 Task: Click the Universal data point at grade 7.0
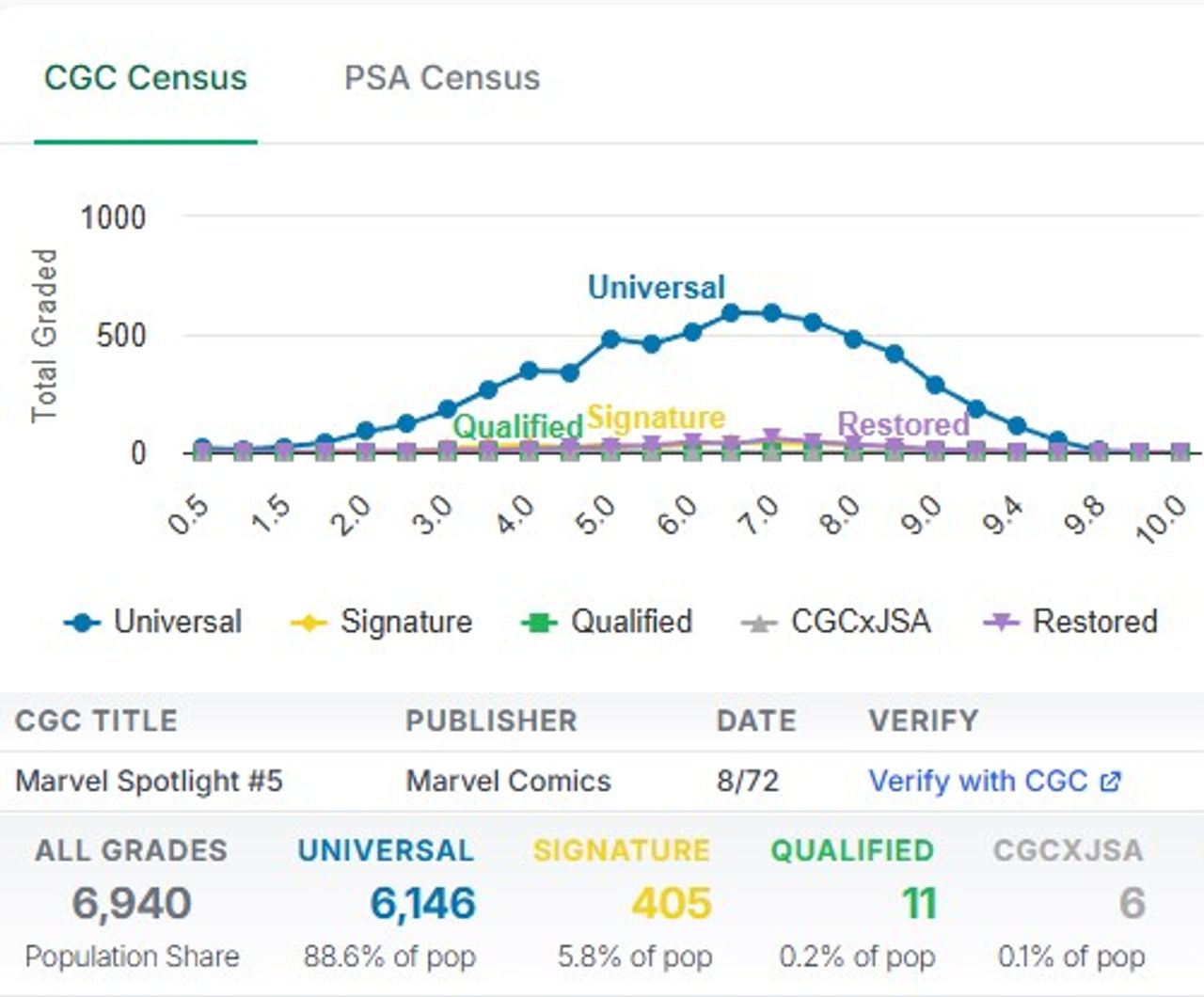pos(771,313)
